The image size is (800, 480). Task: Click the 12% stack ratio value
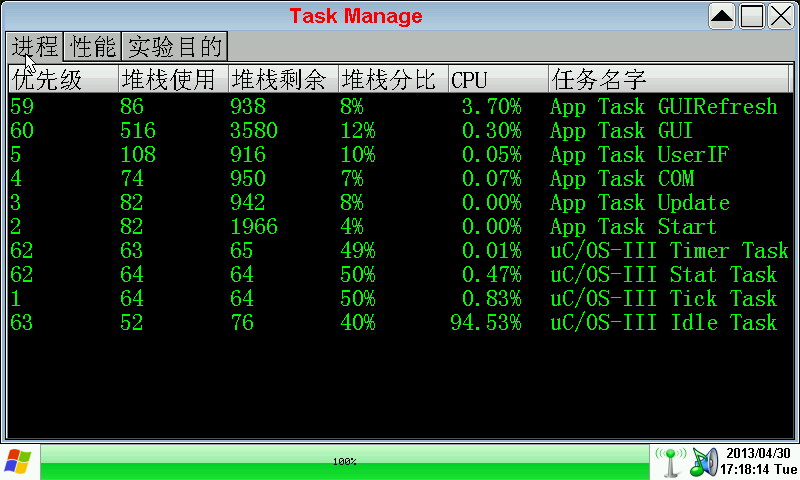[358, 131]
